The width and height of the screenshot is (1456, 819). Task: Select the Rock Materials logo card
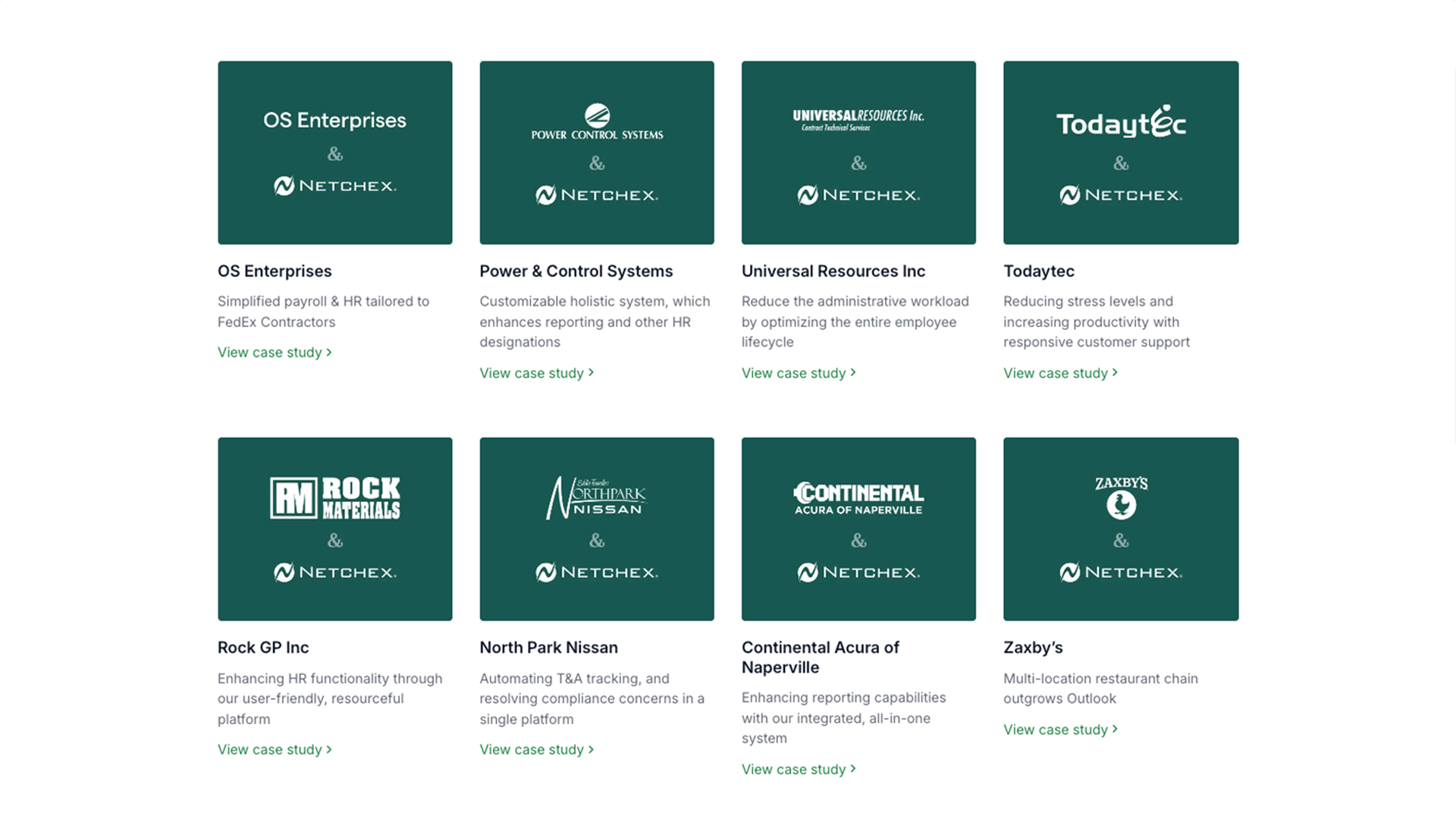pos(334,529)
